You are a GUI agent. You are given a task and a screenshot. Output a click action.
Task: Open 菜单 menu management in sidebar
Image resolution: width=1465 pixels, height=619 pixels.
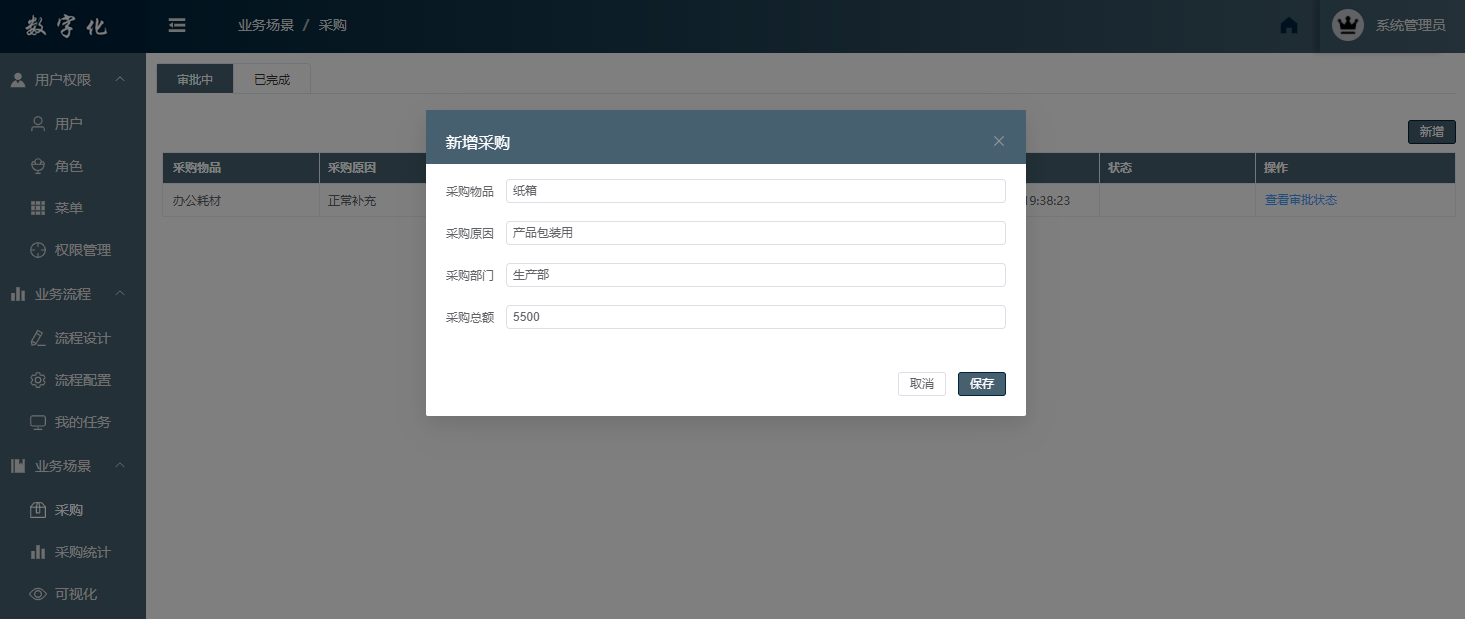tap(68, 208)
